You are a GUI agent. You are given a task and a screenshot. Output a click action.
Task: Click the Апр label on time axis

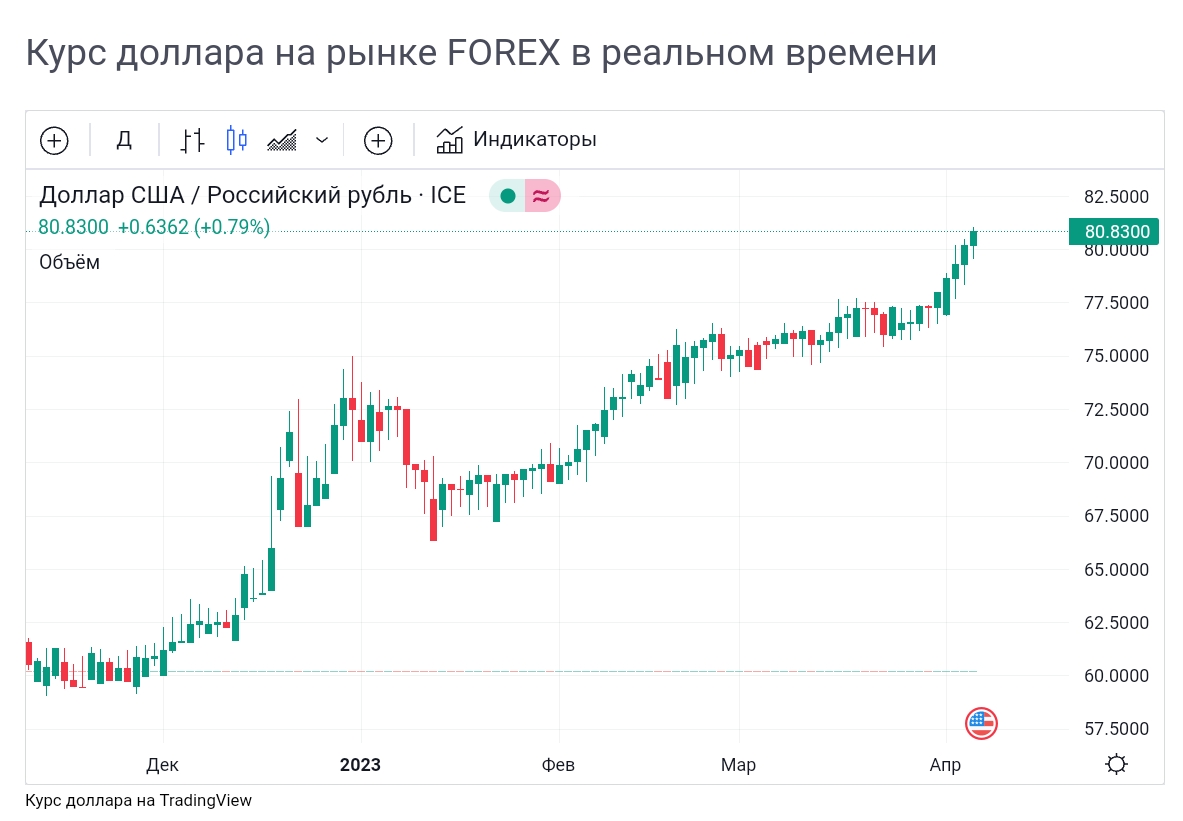pyautogui.click(x=945, y=765)
